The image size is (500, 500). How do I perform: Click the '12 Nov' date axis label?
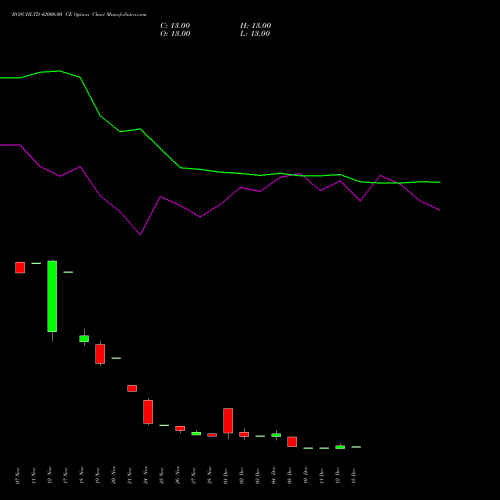click(x=49, y=476)
